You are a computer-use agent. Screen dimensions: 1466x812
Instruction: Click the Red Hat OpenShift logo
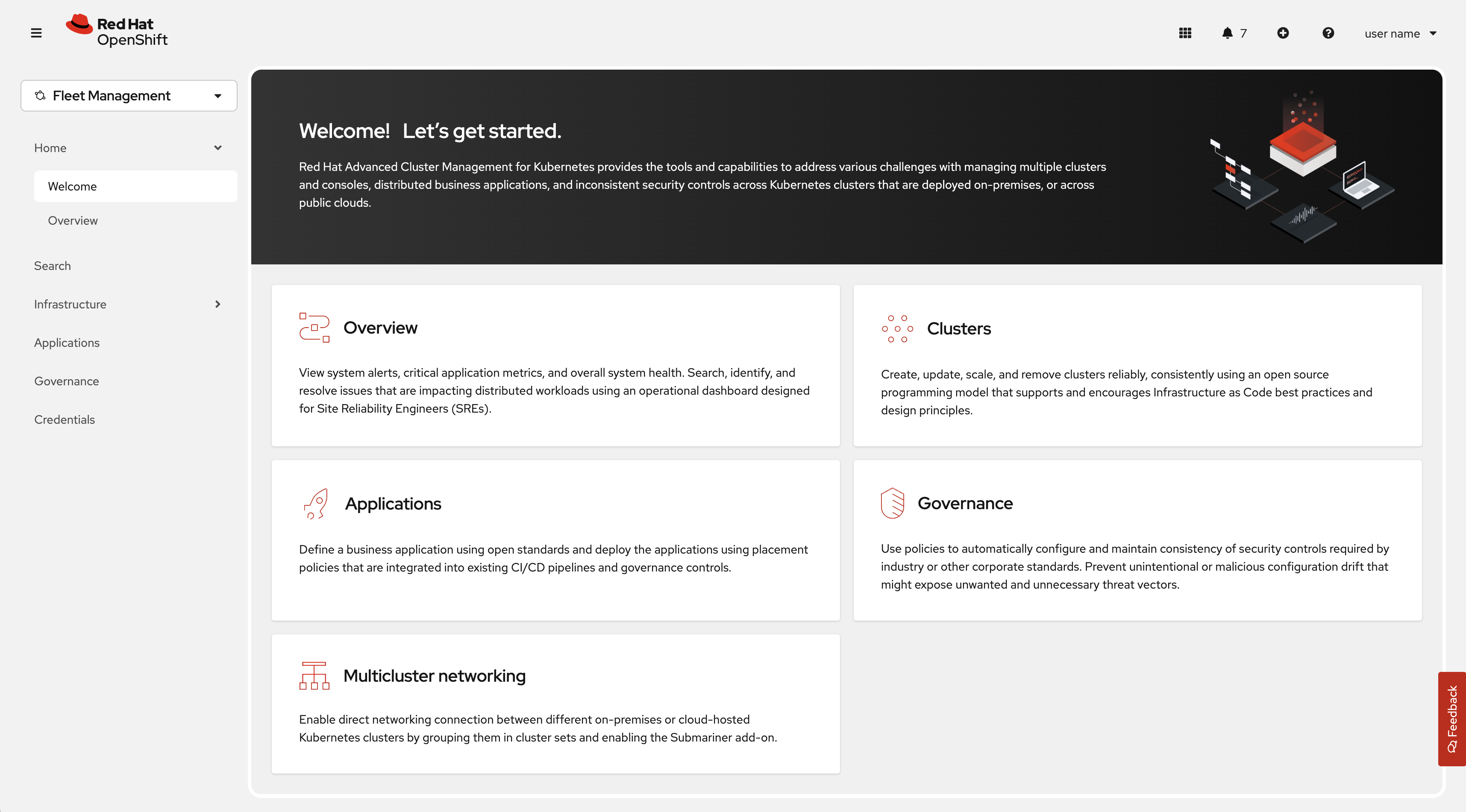[117, 31]
